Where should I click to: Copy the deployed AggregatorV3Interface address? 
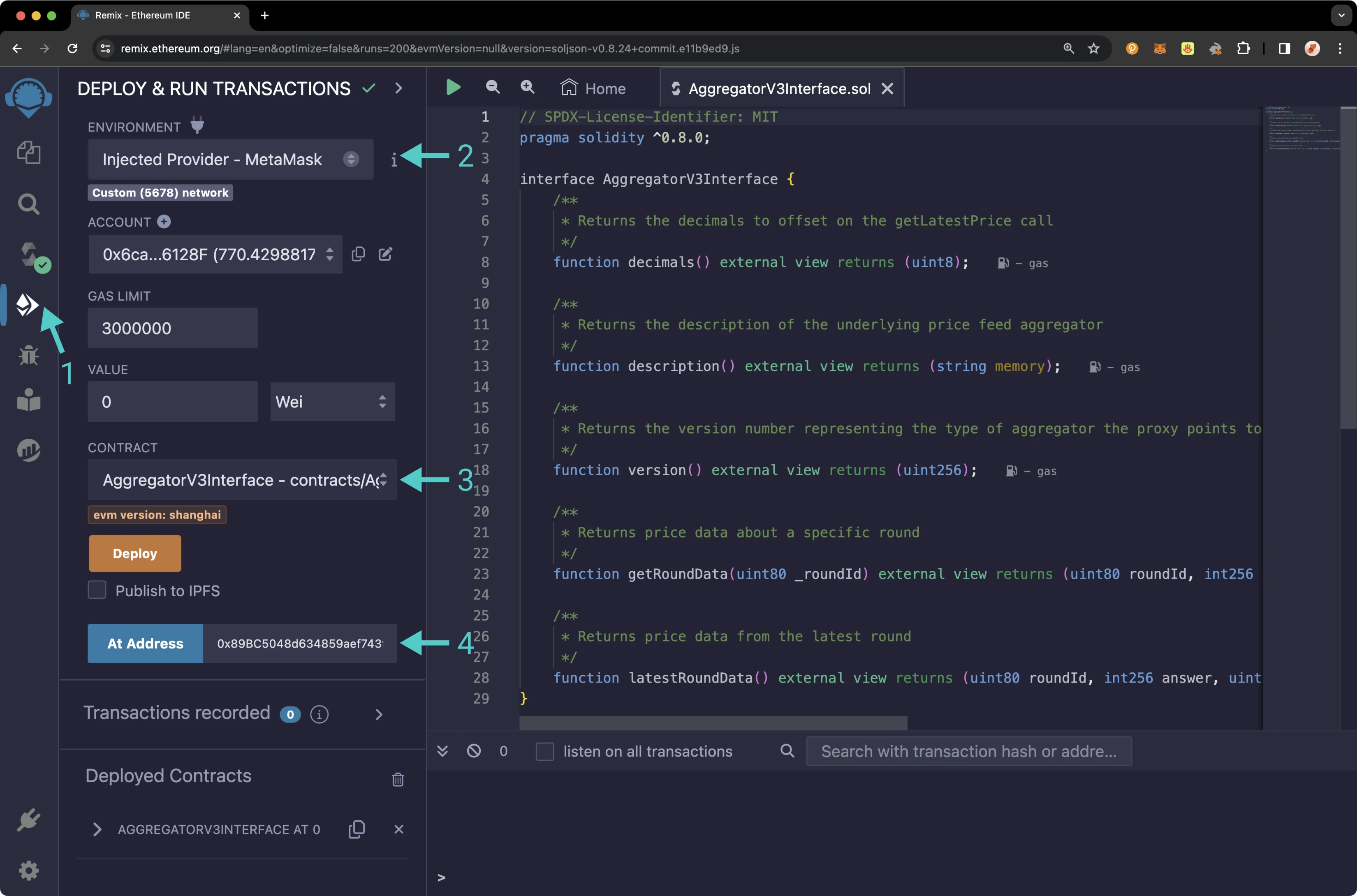point(357,829)
